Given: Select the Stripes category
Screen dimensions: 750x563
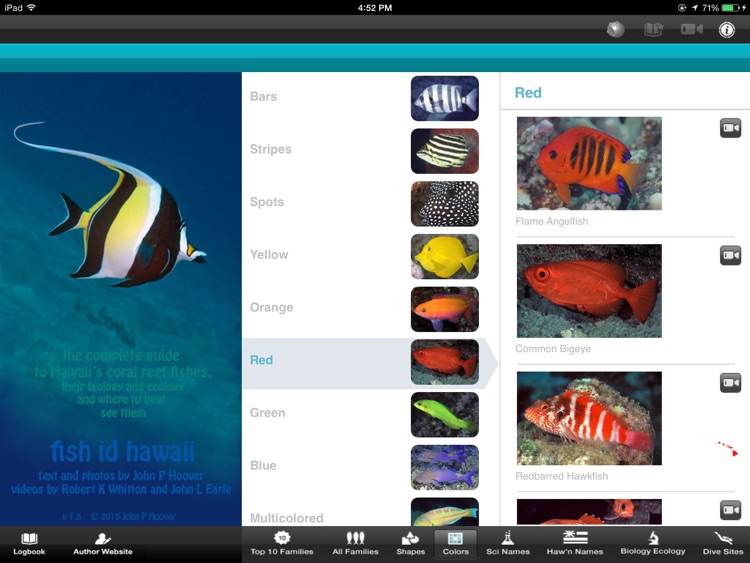Looking at the screenshot, I should (x=371, y=151).
